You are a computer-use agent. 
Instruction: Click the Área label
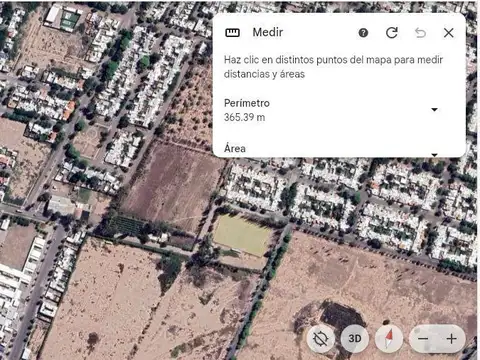coord(235,148)
